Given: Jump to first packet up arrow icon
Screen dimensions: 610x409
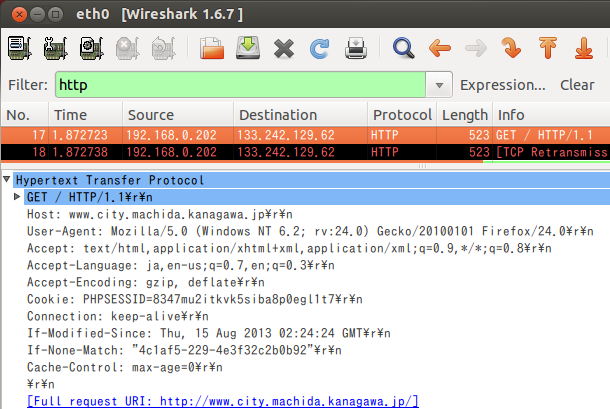Looking at the screenshot, I should pyautogui.click(x=548, y=48).
